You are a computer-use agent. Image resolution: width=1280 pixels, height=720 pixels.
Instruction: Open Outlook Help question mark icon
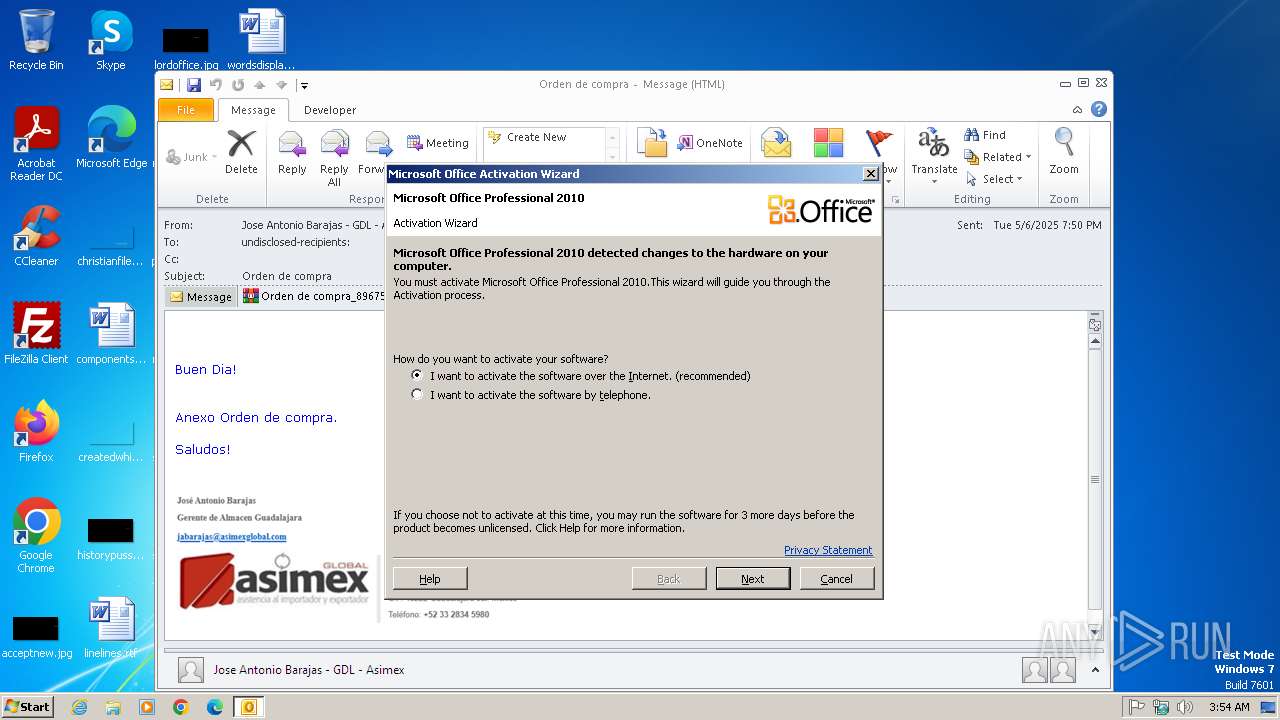tap(1099, 110)
